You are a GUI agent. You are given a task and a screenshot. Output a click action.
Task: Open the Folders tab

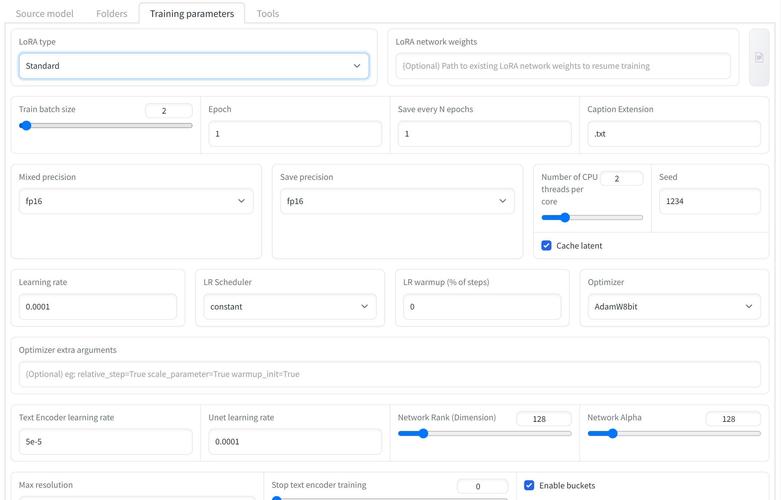pyautogui.click(x=112, y=14)
